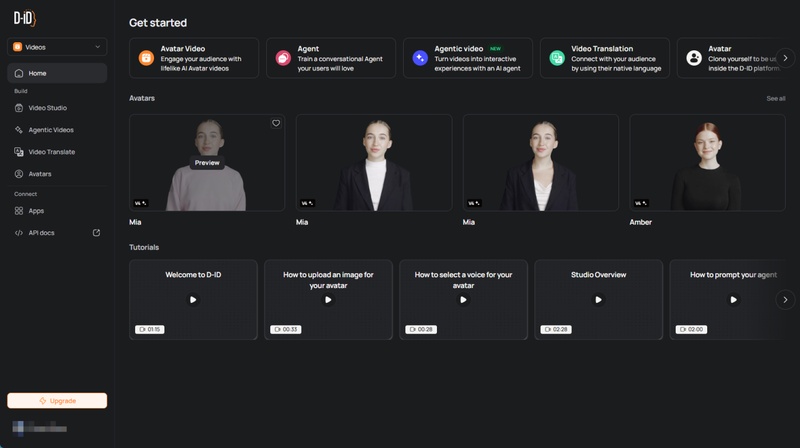Click the V4 badge on first Mia avatar
Screen dimensions: 800x448
click(x=140, y=203)
